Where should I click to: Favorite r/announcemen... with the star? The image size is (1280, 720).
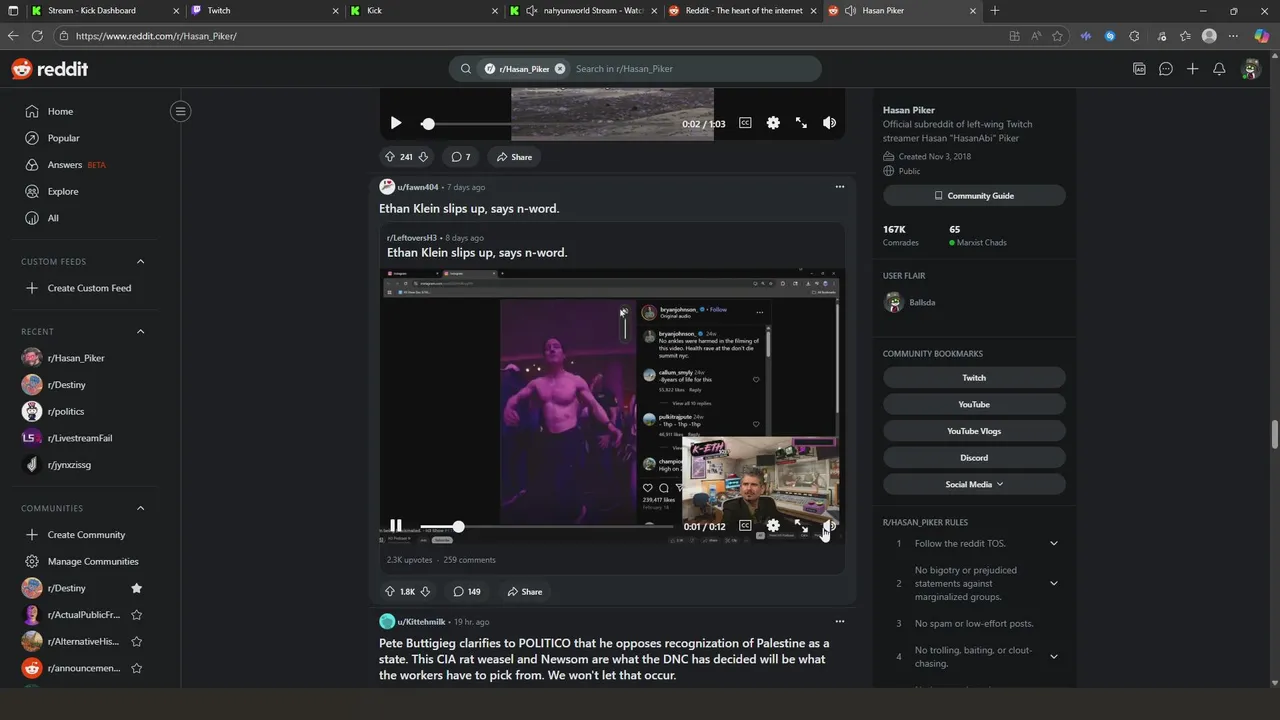point(137,668)
